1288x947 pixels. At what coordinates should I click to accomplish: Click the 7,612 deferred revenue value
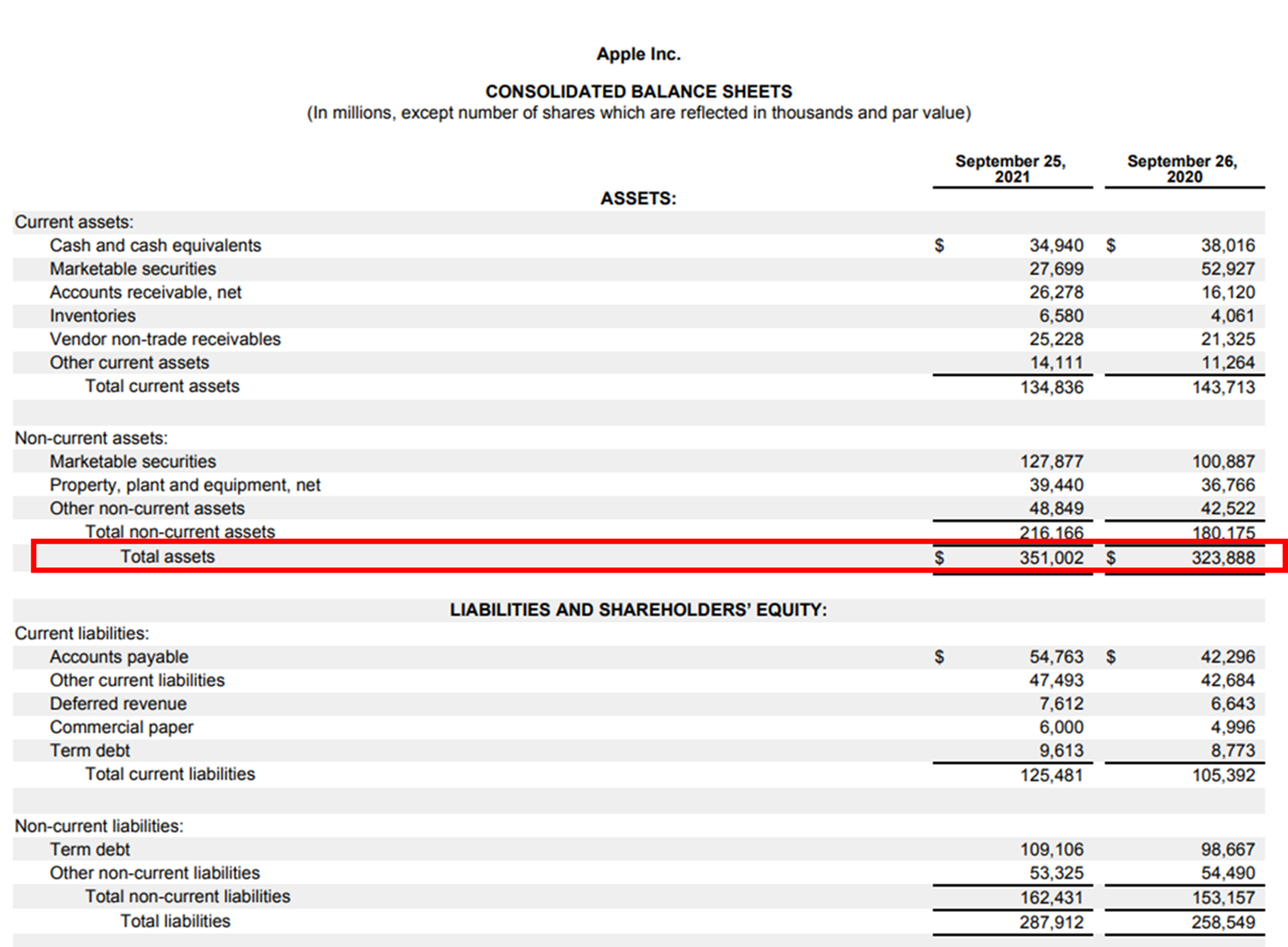point(1061,704)
